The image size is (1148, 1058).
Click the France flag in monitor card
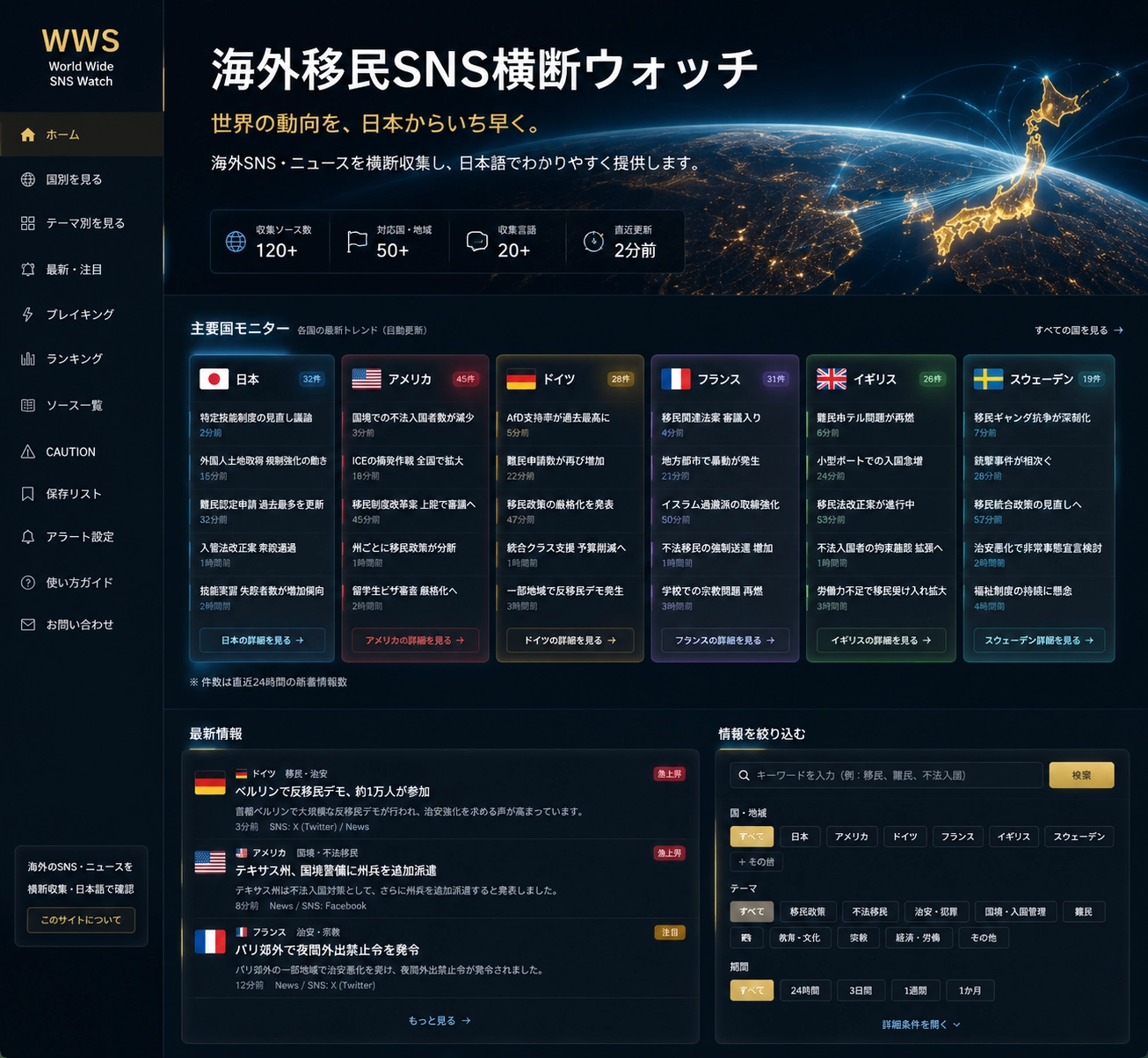pos(676,379)
